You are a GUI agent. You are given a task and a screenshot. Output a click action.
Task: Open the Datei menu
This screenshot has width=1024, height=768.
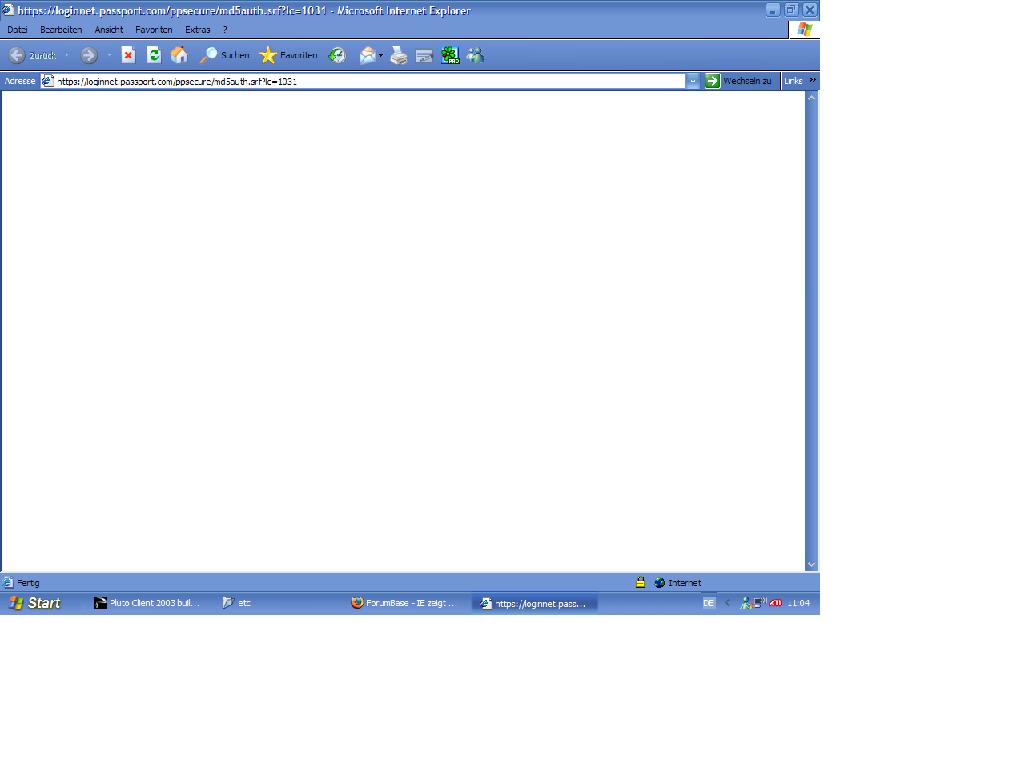pyautogui.click(x=17, y=29)
